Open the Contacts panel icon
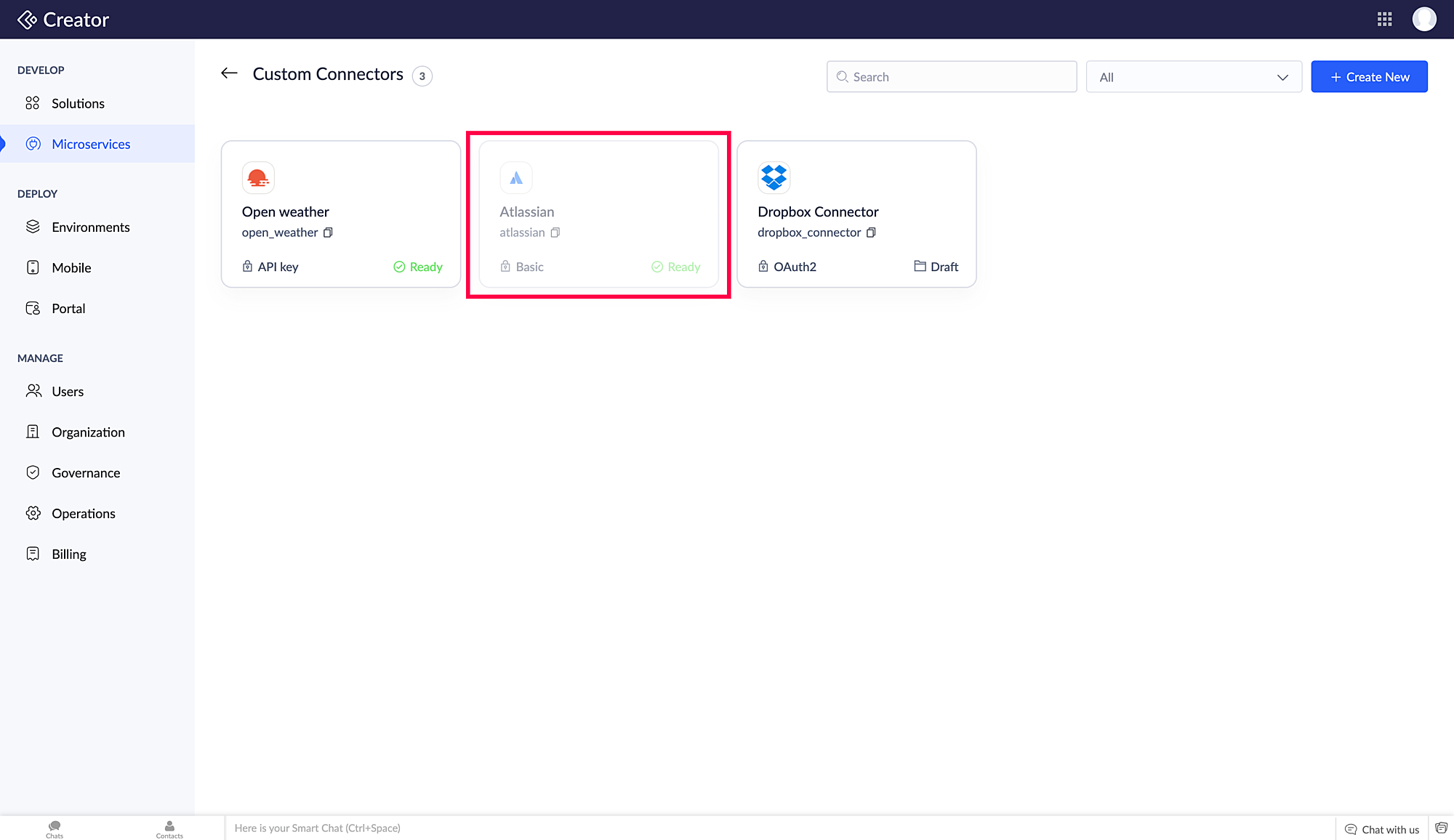This screenshot has width=1454, height=840. (x=169, y=828)
